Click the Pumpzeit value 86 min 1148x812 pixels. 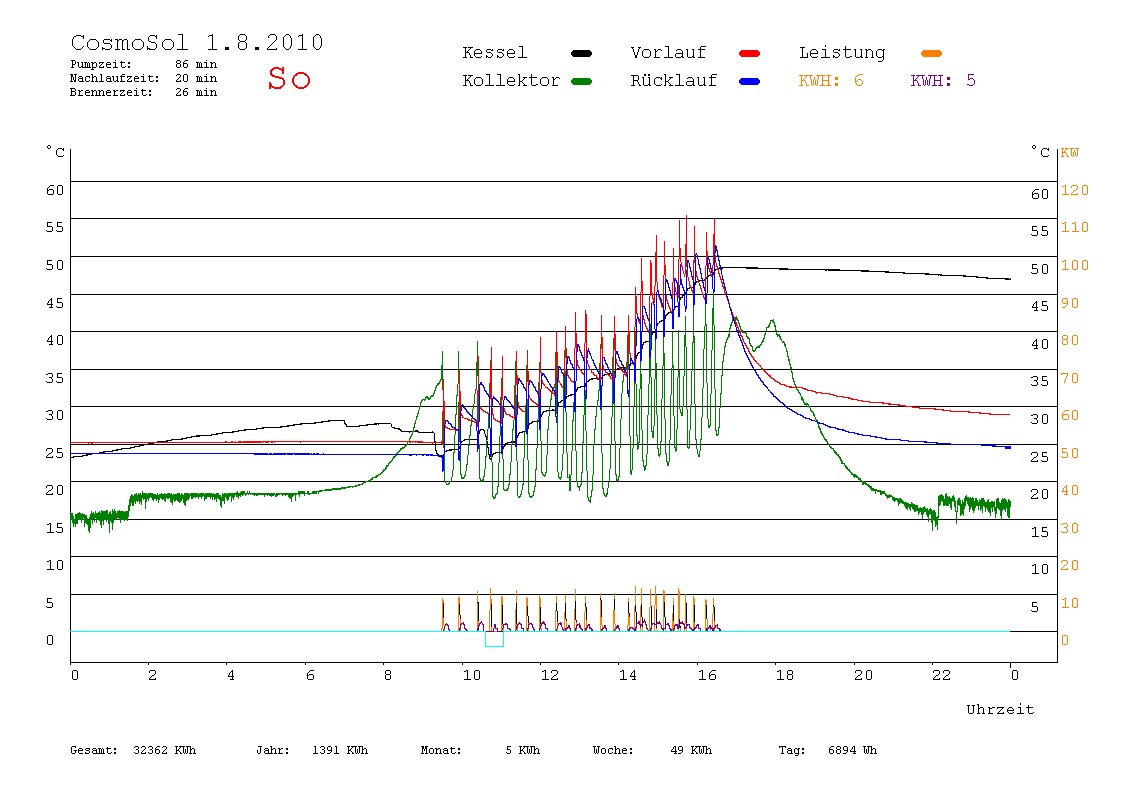(x=195, y=64)
